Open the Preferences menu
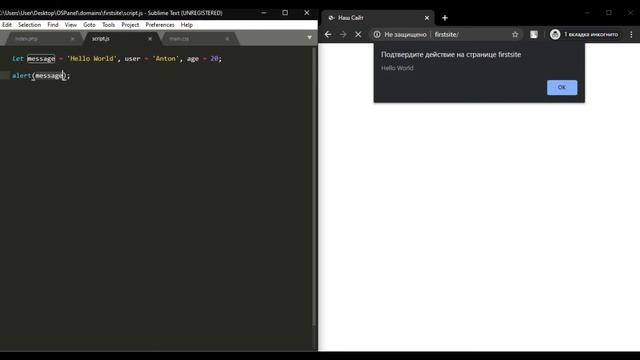 [x=160, y=25]
